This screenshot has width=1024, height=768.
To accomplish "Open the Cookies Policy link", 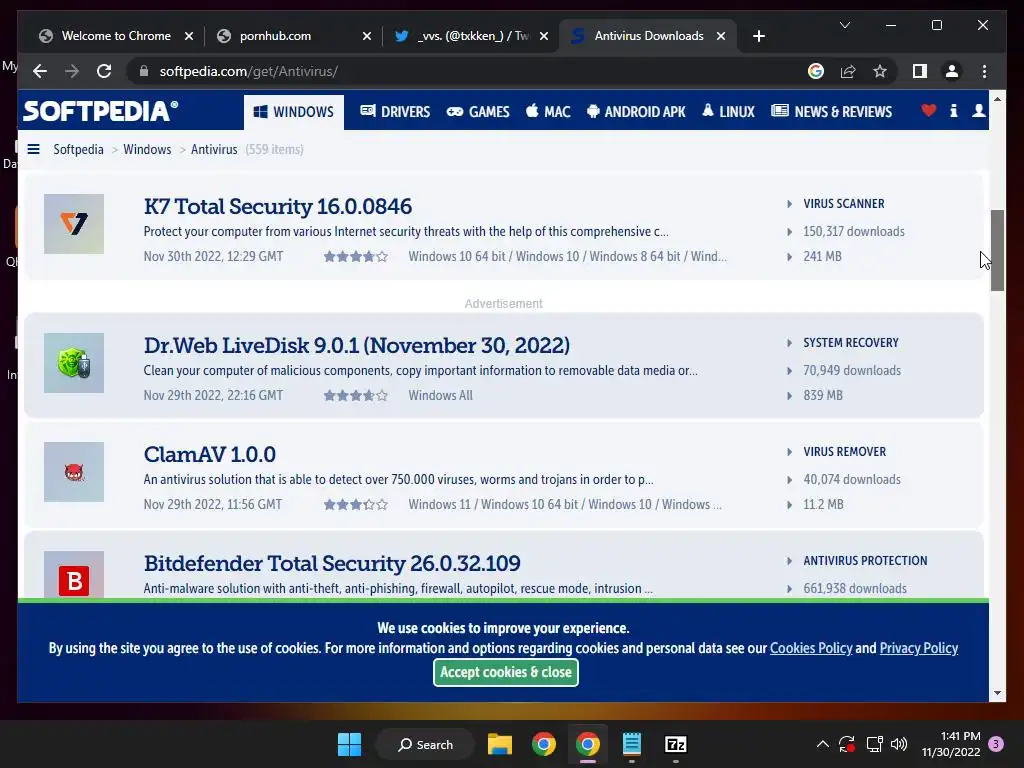I will (811, 648).
